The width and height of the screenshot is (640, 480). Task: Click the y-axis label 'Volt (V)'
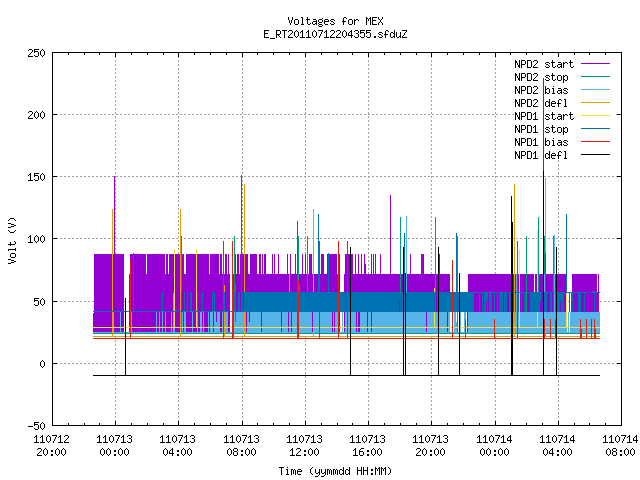click(13, 240)
